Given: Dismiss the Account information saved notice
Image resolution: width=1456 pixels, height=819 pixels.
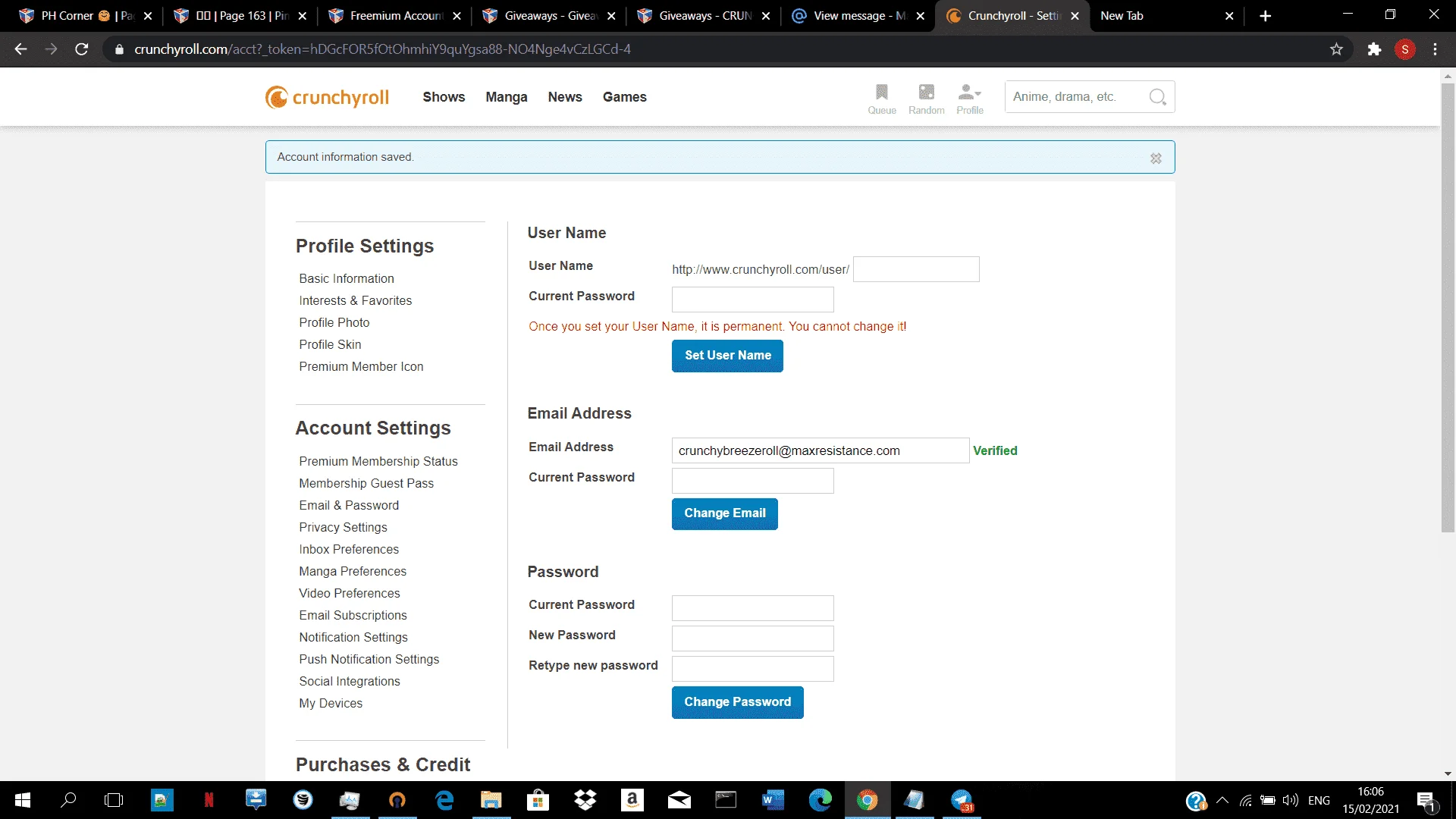Looking at the screenshot, I should [x=1156, y=158].
